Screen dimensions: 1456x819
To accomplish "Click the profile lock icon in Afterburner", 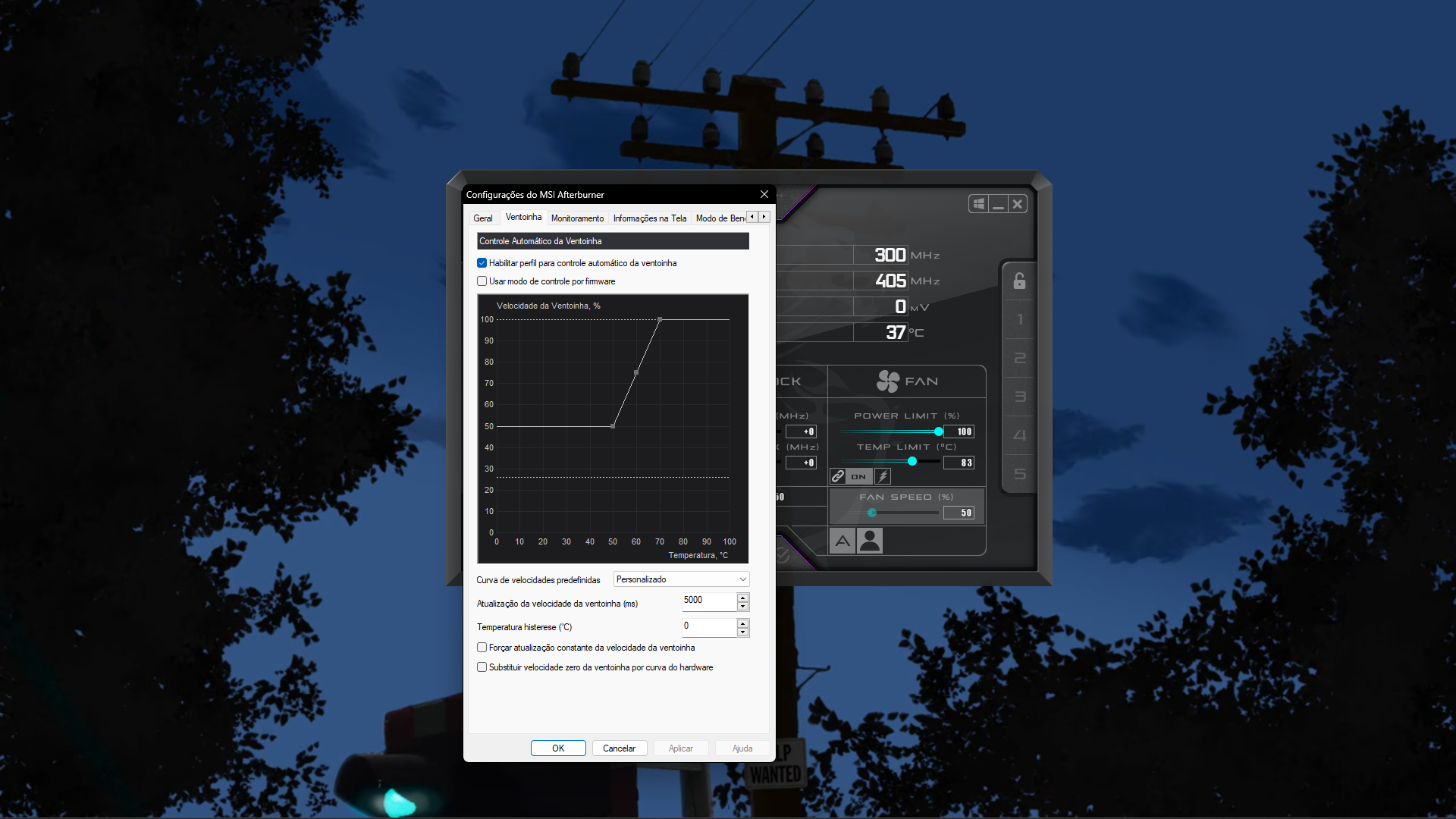I will [x=1019, y=281].
